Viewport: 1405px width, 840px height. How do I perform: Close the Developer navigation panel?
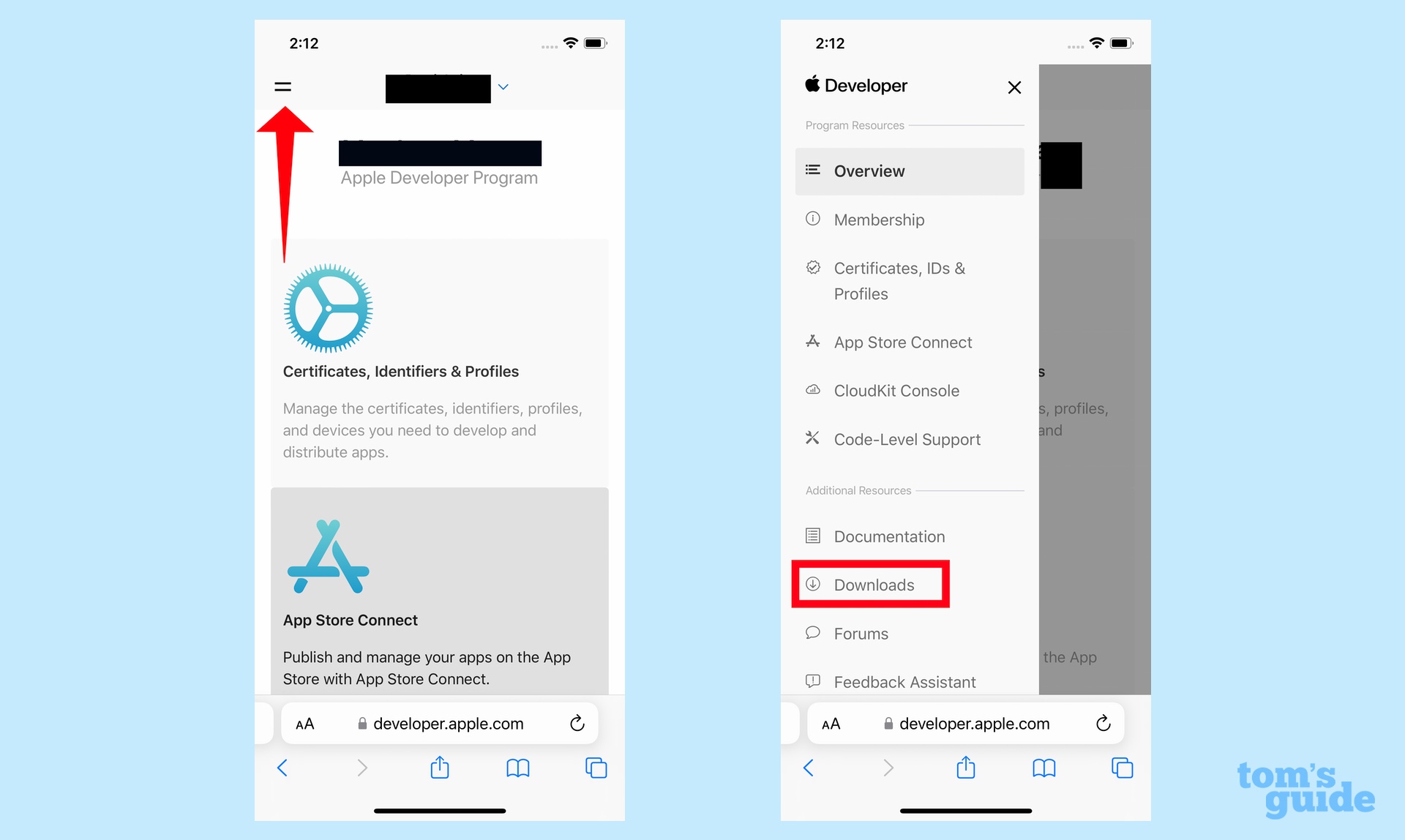click(x=1014, y=87)
